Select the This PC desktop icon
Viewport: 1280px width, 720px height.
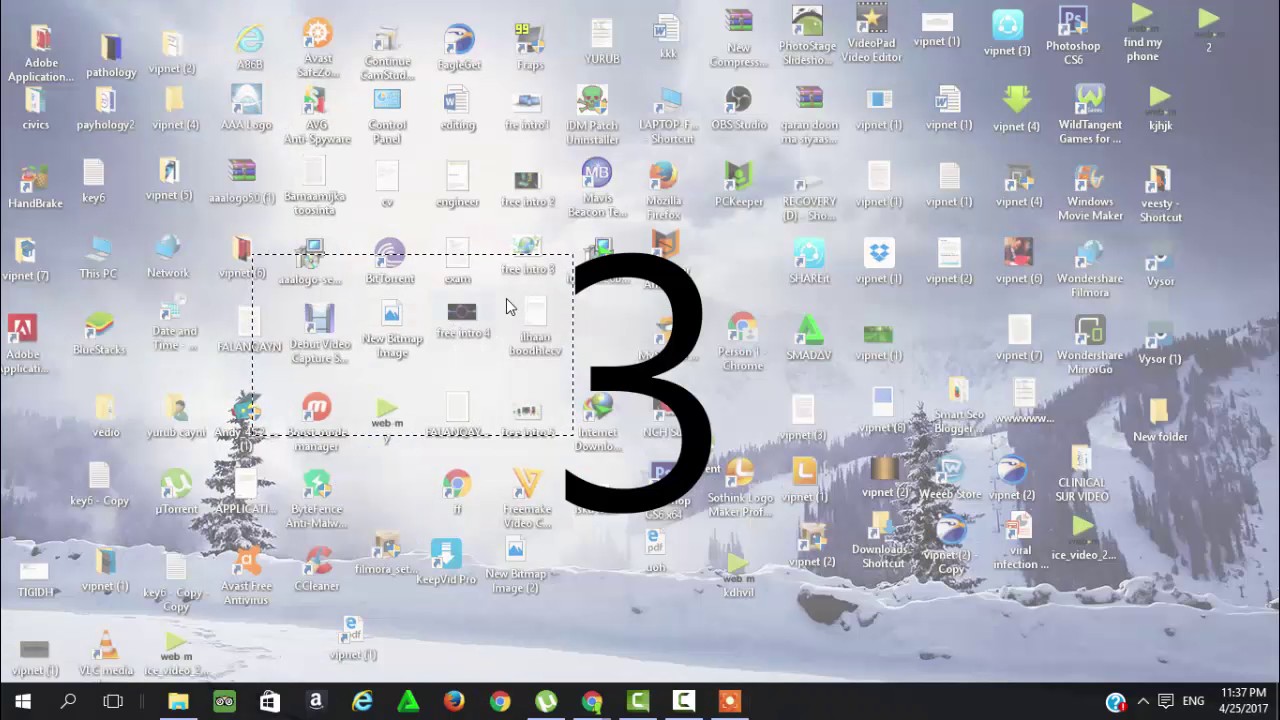pyautogui.click(x=98, y=258)
